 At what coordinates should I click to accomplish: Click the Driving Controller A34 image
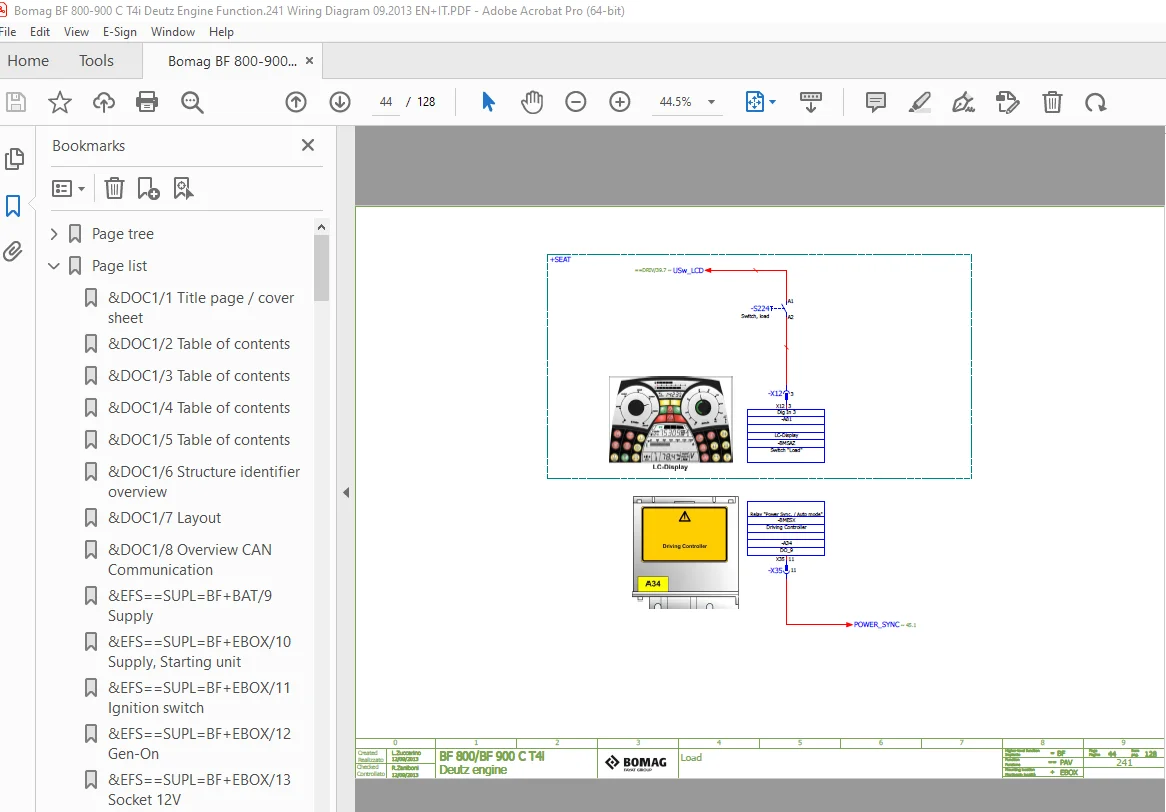tap(686, 552)
